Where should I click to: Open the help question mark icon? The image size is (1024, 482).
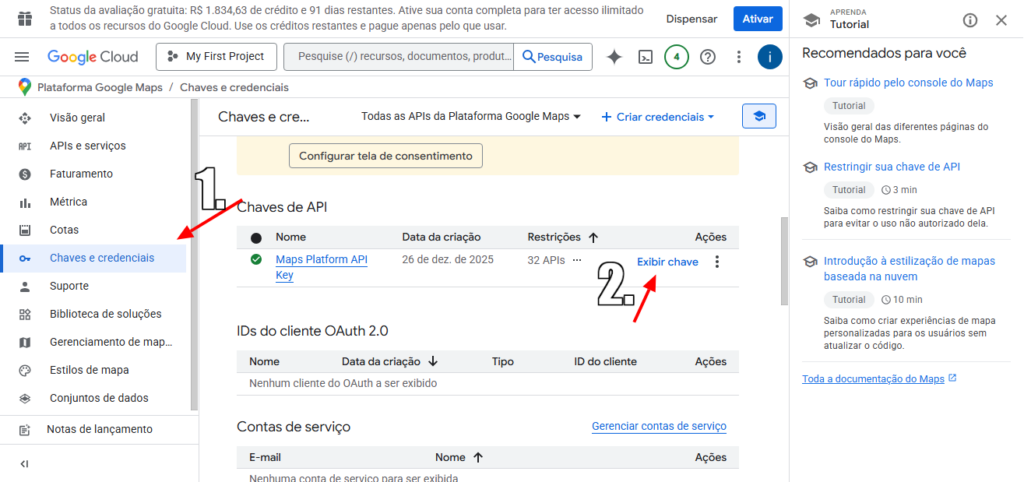pyautogui.click(x=708, y=57)
